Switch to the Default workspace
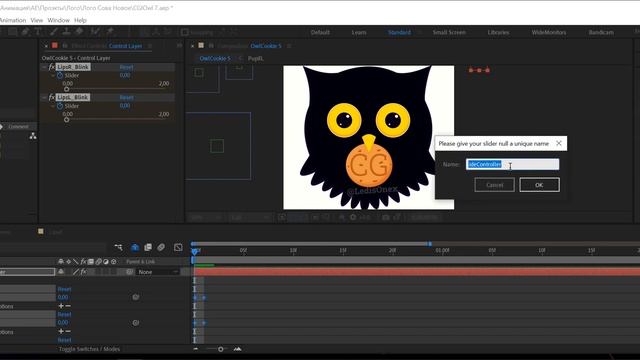Viewport: 640px width, 360px height. tap(320, 32)
